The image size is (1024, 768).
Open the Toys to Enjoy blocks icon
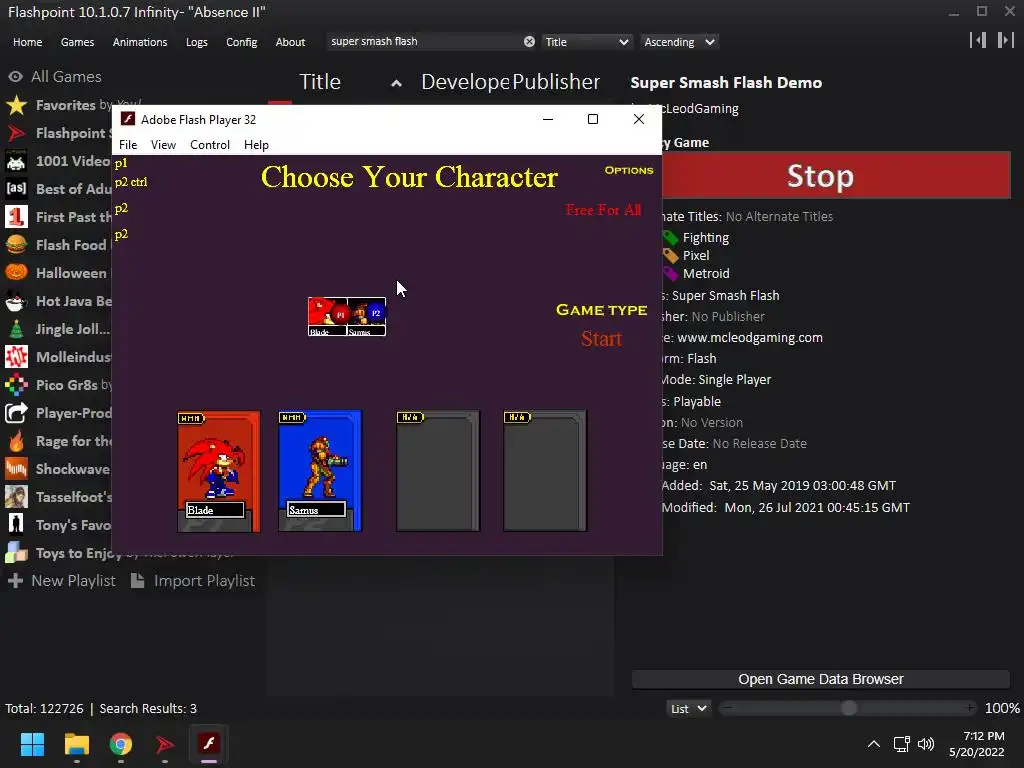click(16, 553)
